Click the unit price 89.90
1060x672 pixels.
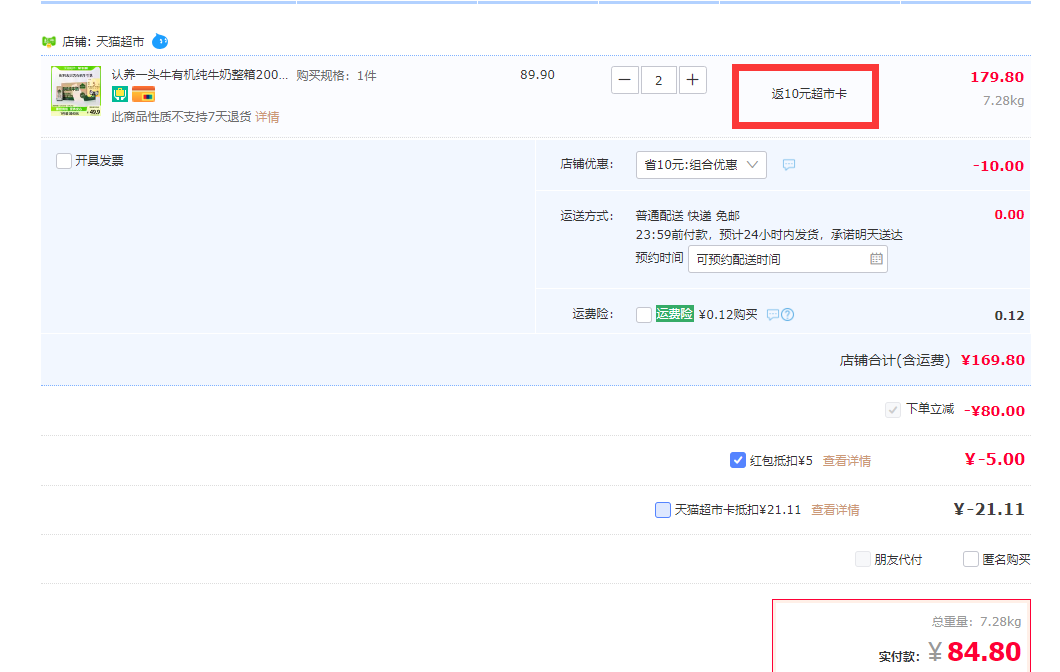pos(537,75)
